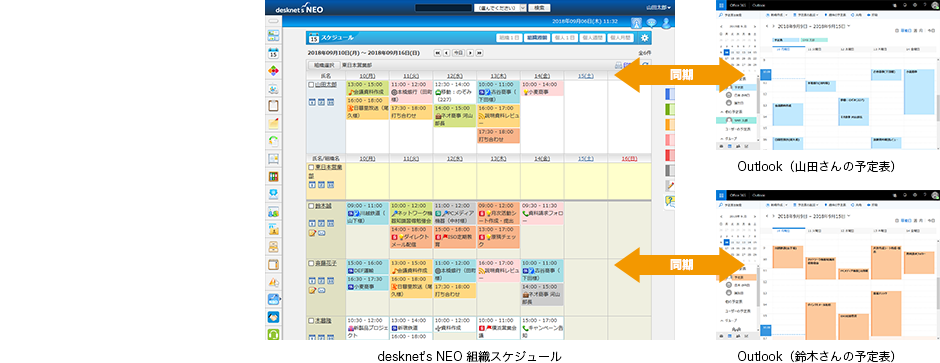Expand date range dropdown in 山田 Outlook

click(x=848, y=27)
